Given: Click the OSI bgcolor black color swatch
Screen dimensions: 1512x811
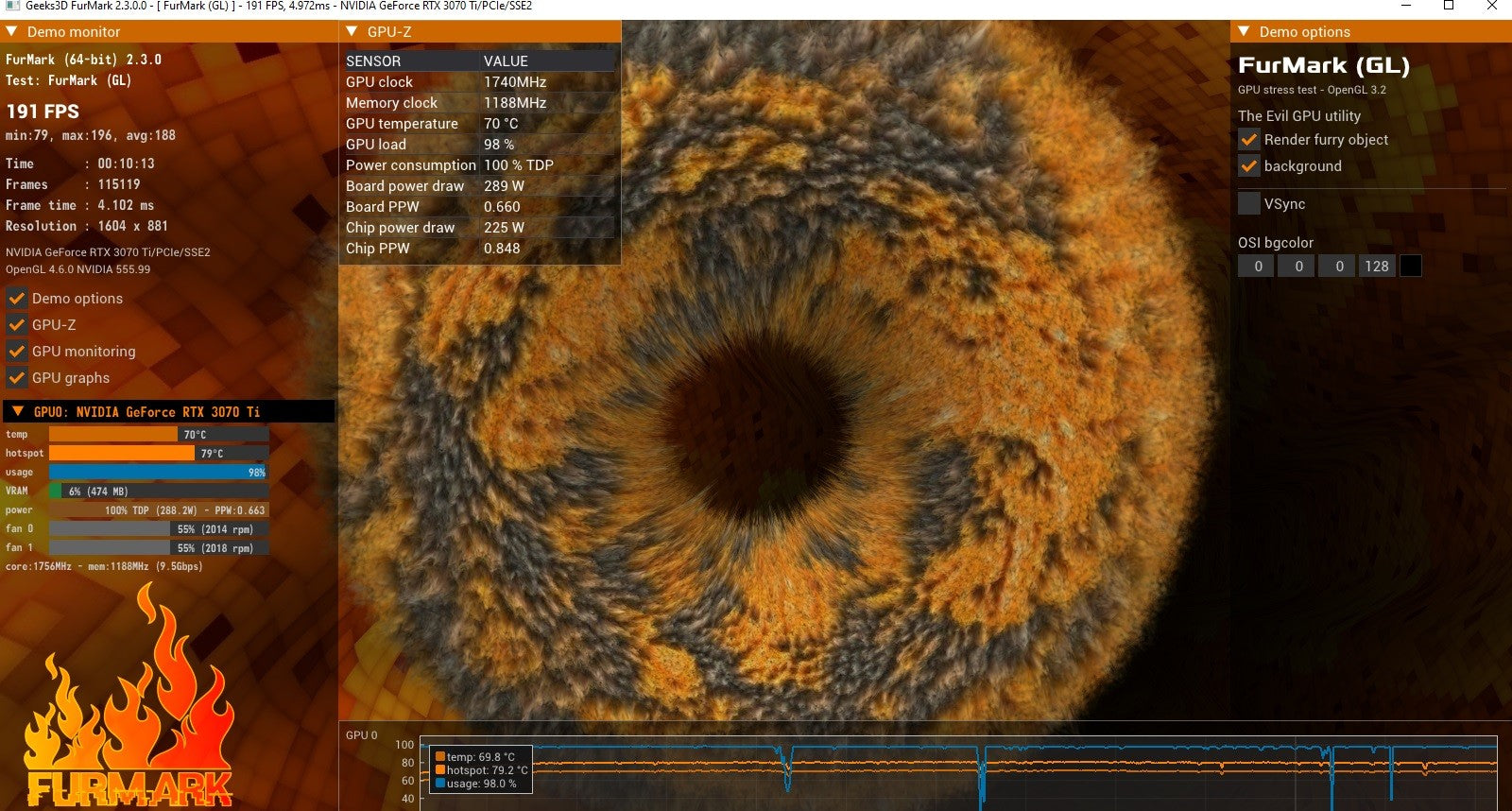Looking at the screenshot, I should [1411, 267].
